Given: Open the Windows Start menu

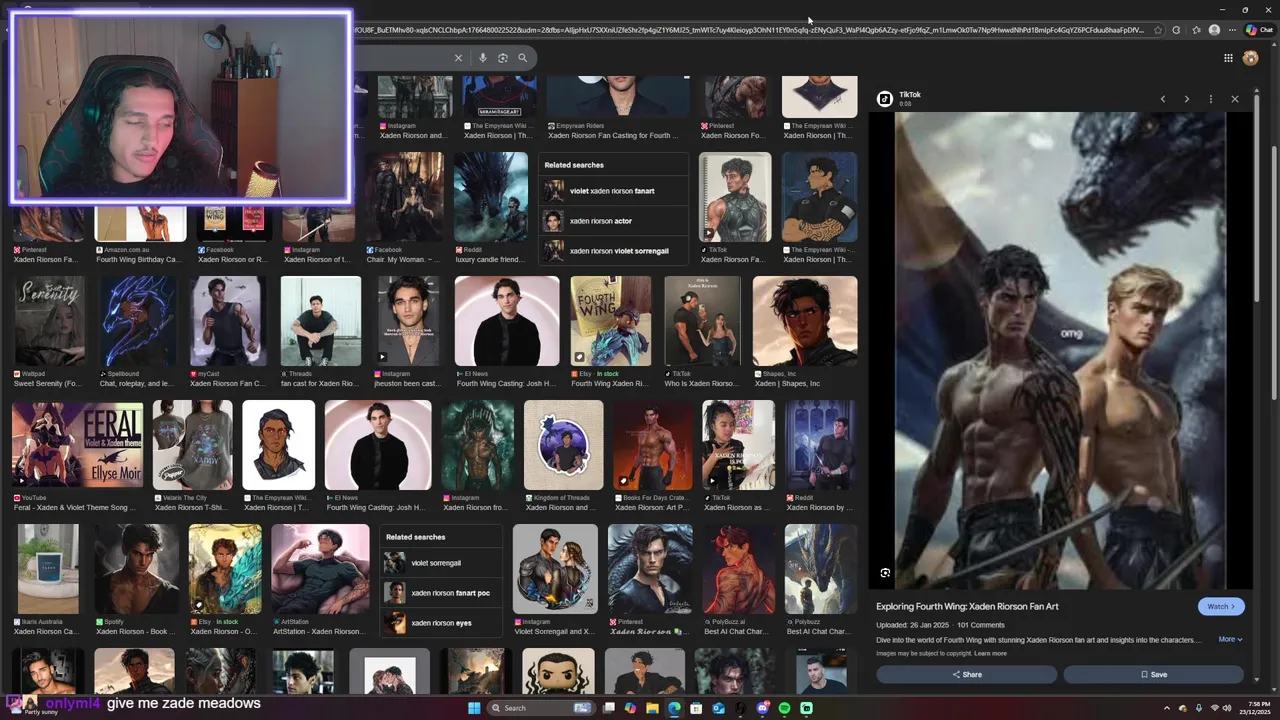Looking at the screenshot, I should pos(474,708).
